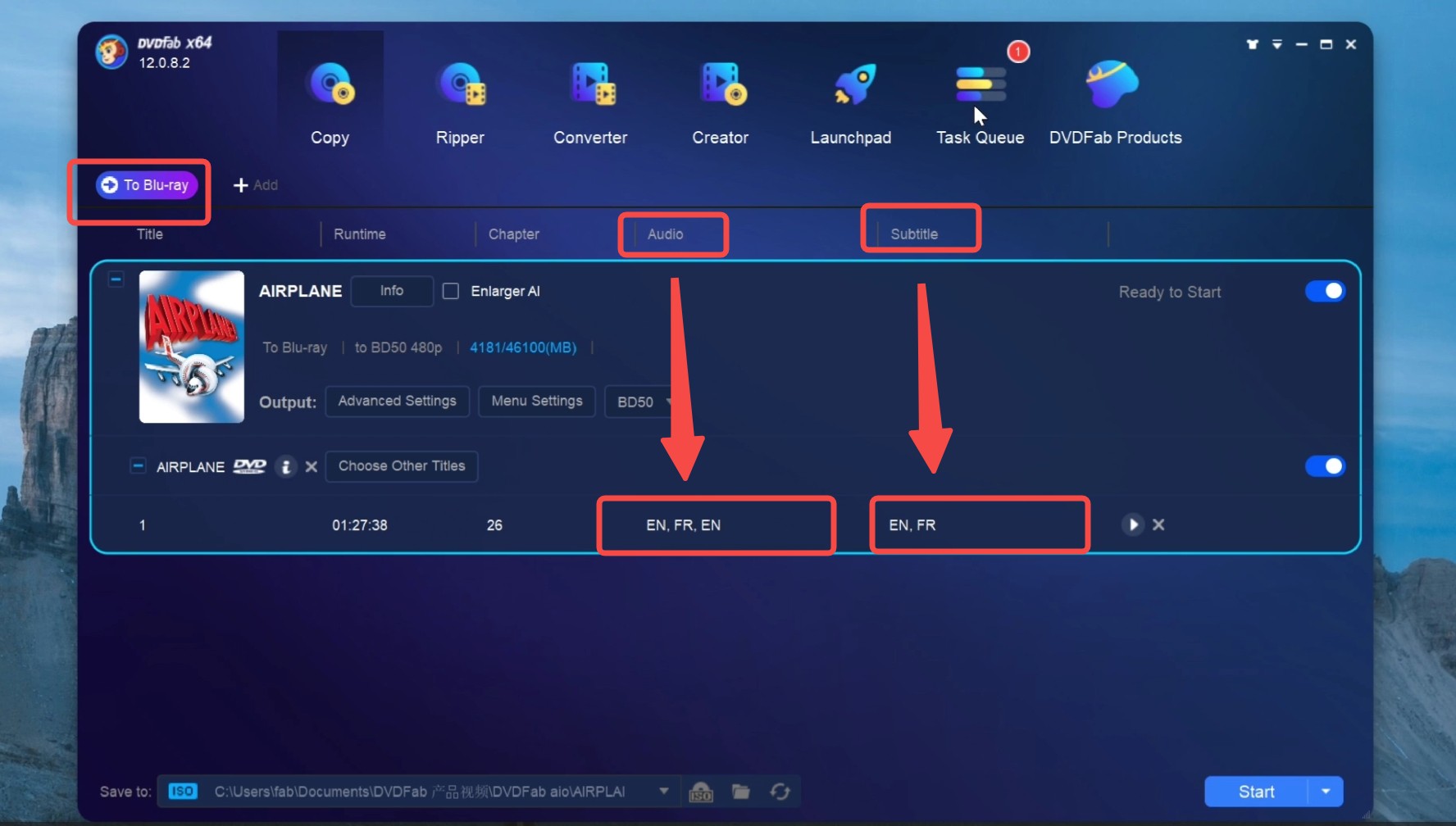Open the Info button for AIRPLANE
This screenshot has width=1456, height=826.
pos(392,291)
